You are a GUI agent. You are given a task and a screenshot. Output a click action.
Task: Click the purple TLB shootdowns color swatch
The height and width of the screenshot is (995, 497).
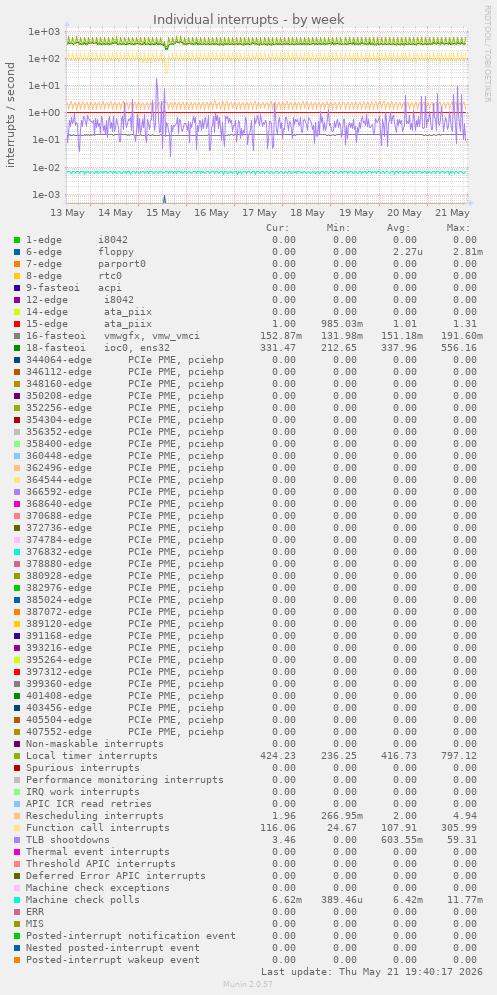tap(17, 840)
